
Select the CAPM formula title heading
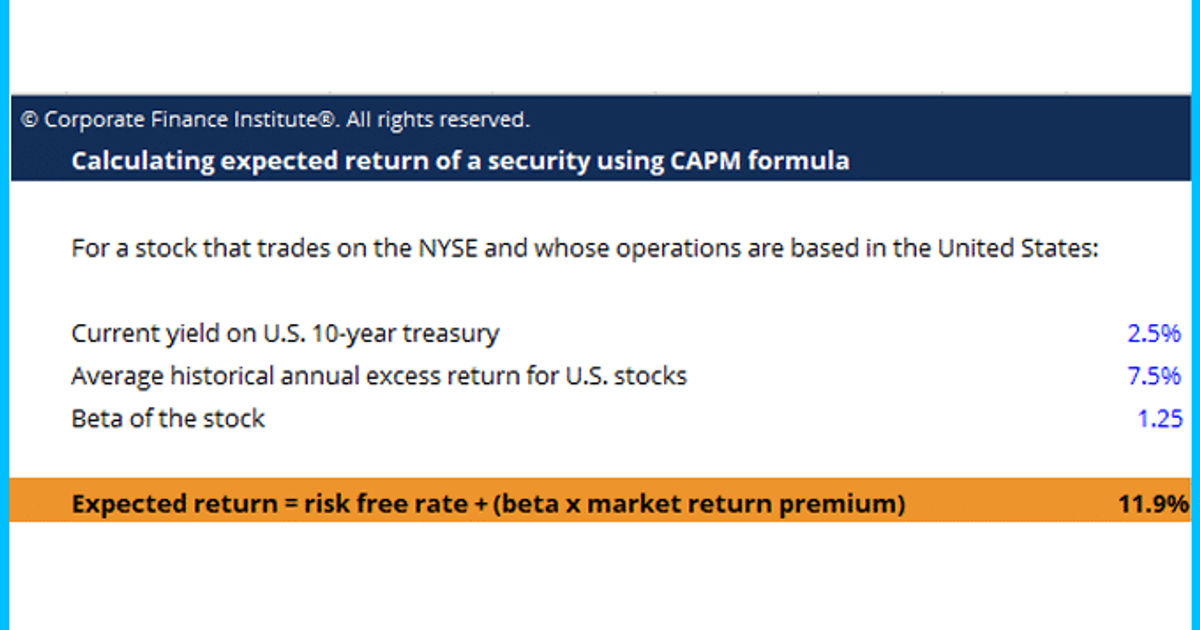pos(460,161)
